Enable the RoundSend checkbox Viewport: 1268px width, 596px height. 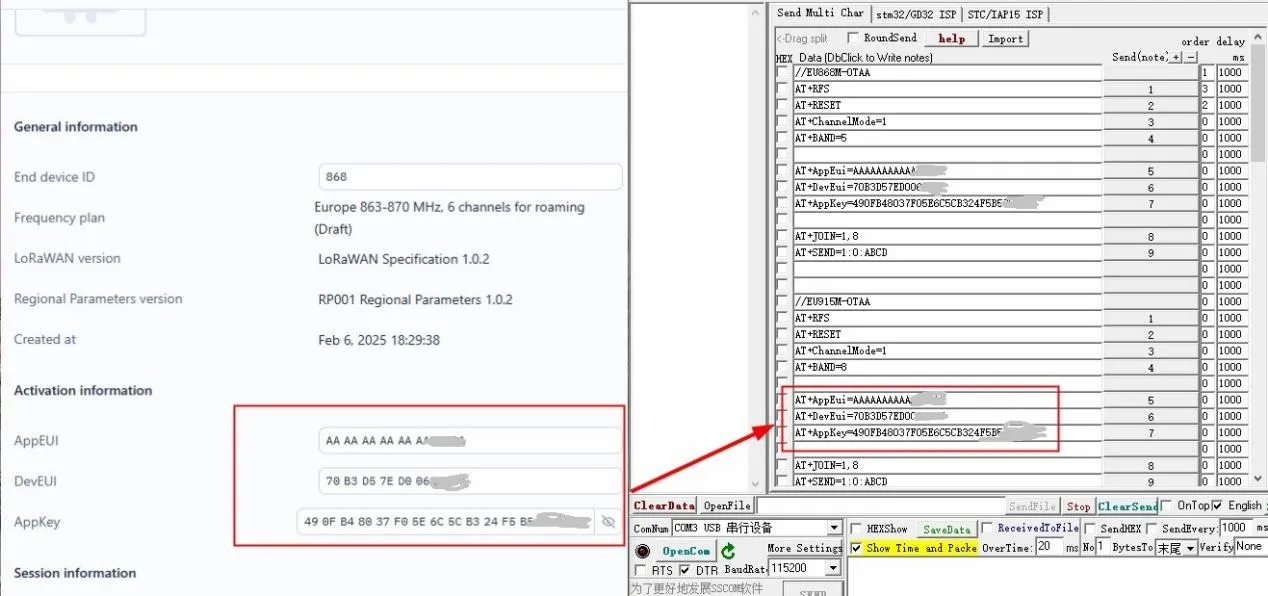tap(853, 38)
